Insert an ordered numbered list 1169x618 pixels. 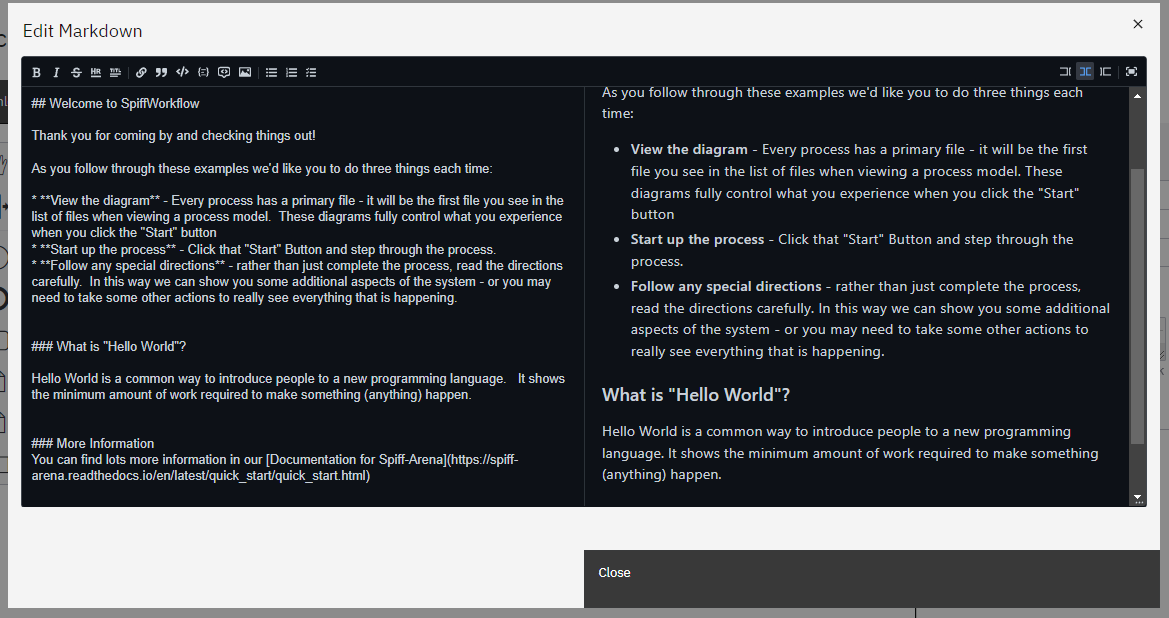[291, 71]
